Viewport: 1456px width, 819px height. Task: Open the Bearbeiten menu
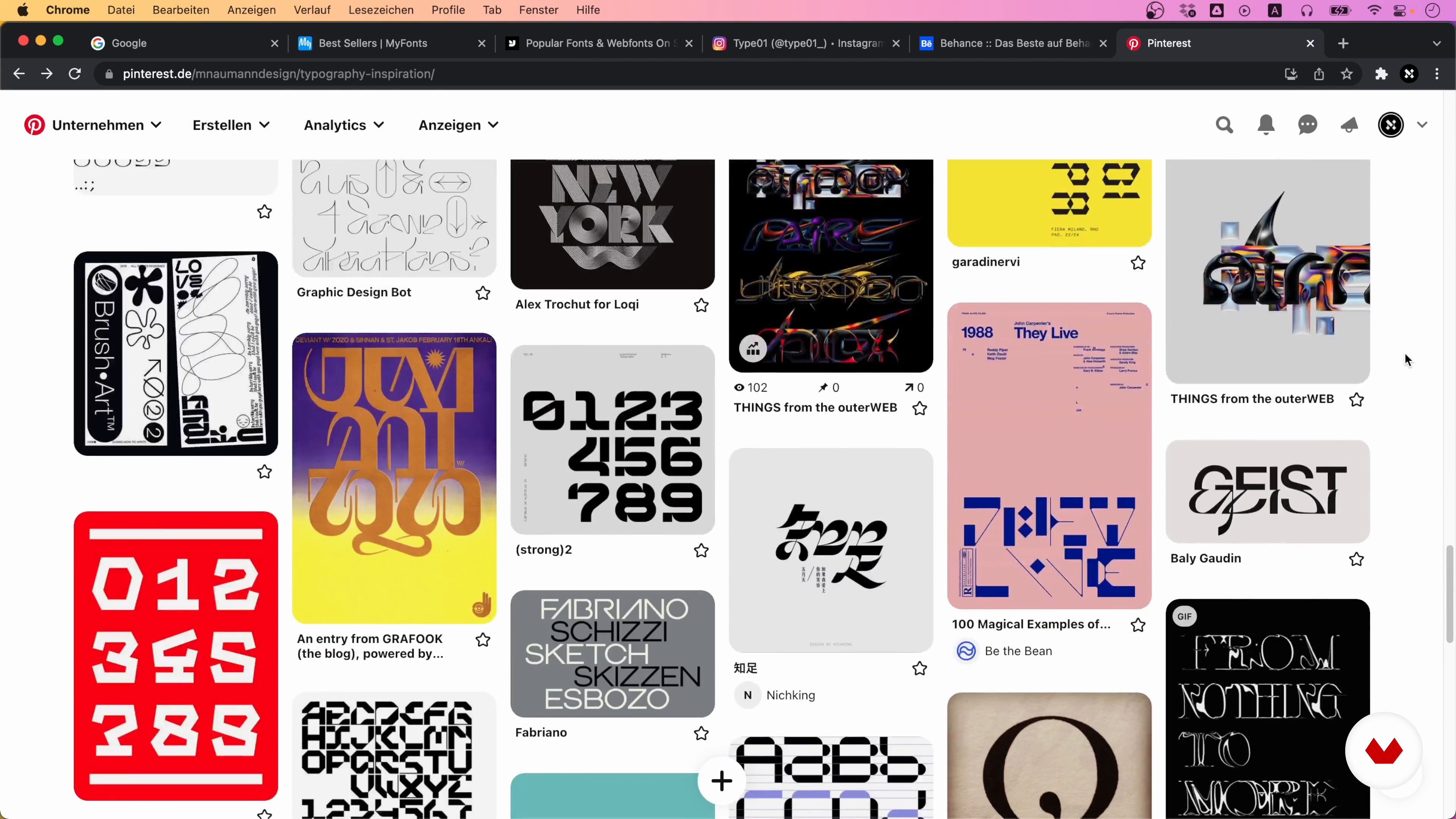(181, 10)
